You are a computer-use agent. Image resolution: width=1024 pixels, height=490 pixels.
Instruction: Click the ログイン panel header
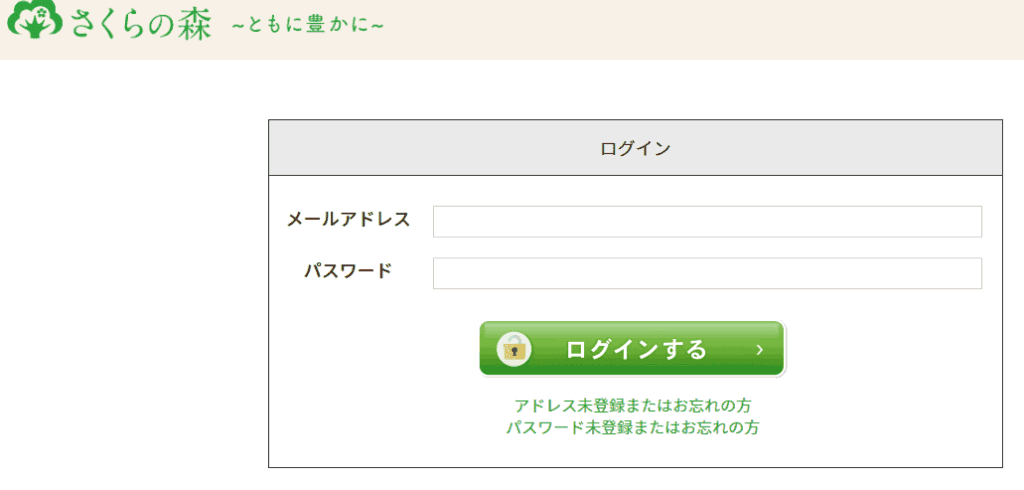click(635, 148)
